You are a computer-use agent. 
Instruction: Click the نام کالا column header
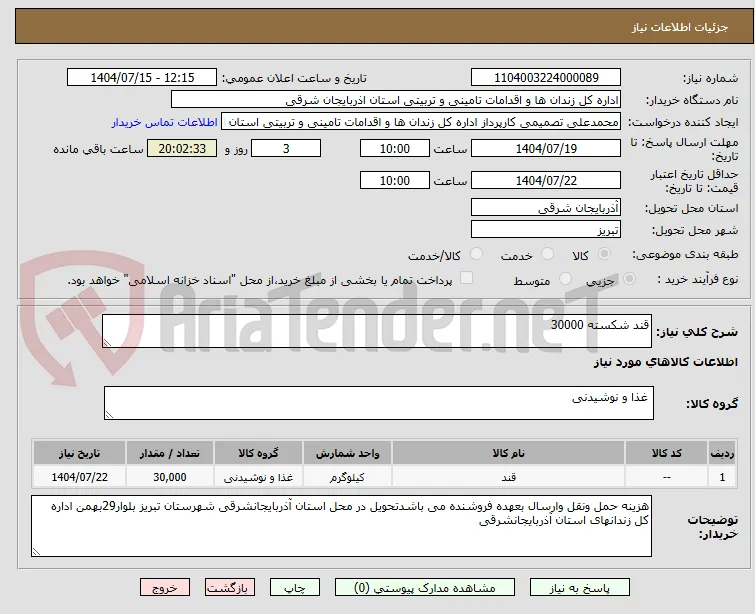pyautogui.click(x=508, y=453)
